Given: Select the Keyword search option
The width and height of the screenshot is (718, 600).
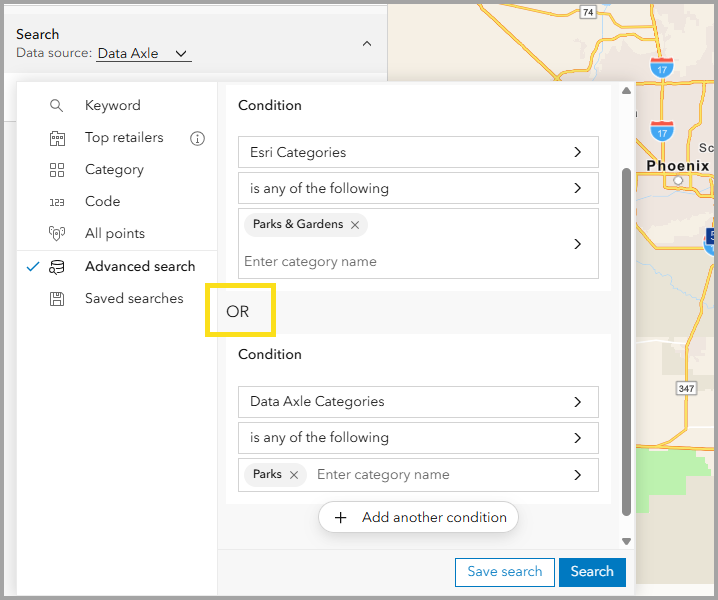Looking at the screenshot, I should (112, 106).
